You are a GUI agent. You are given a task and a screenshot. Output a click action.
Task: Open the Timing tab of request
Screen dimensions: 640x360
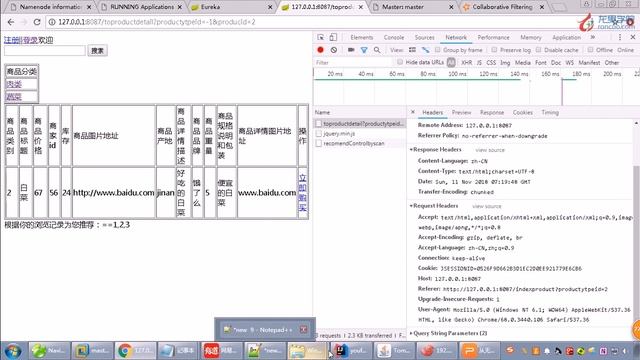(x=550, y=112)
